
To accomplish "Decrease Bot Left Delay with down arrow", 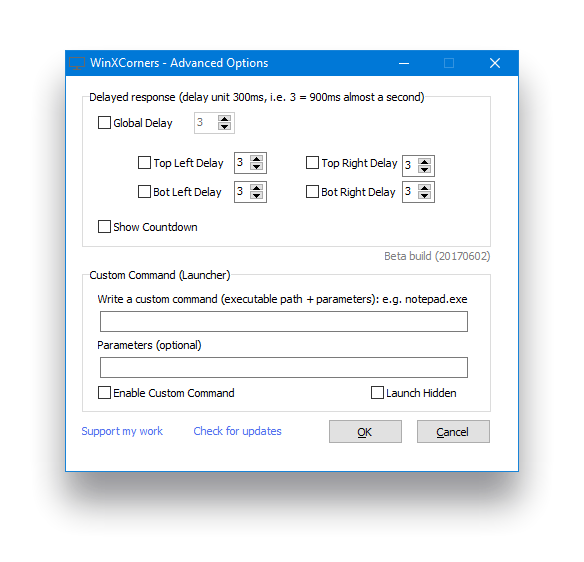I will [x=257, y=196].
